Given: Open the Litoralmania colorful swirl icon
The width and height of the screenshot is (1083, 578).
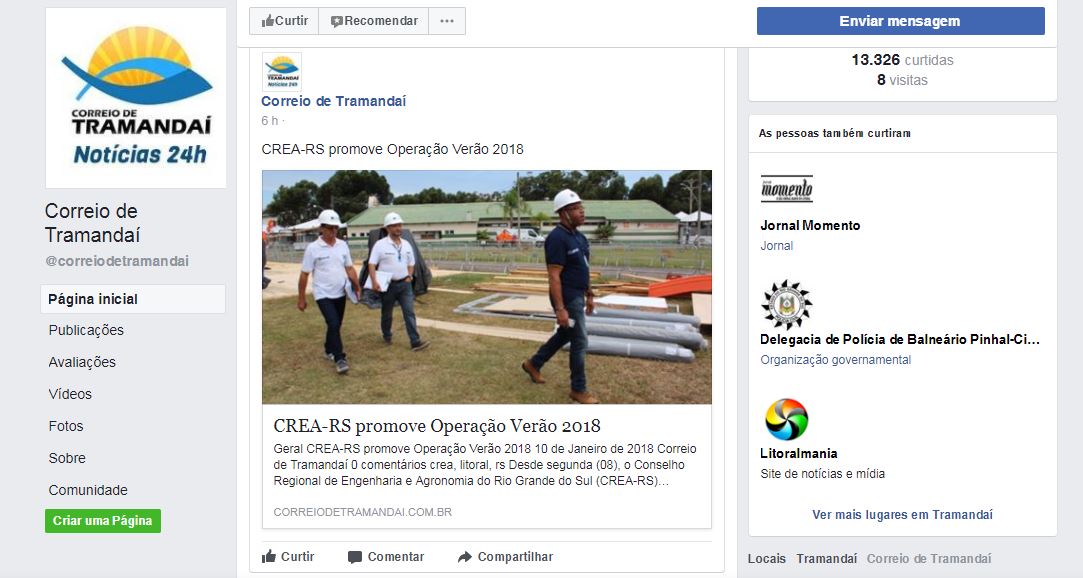Looking at the screenshot, I should coord(787,419).
